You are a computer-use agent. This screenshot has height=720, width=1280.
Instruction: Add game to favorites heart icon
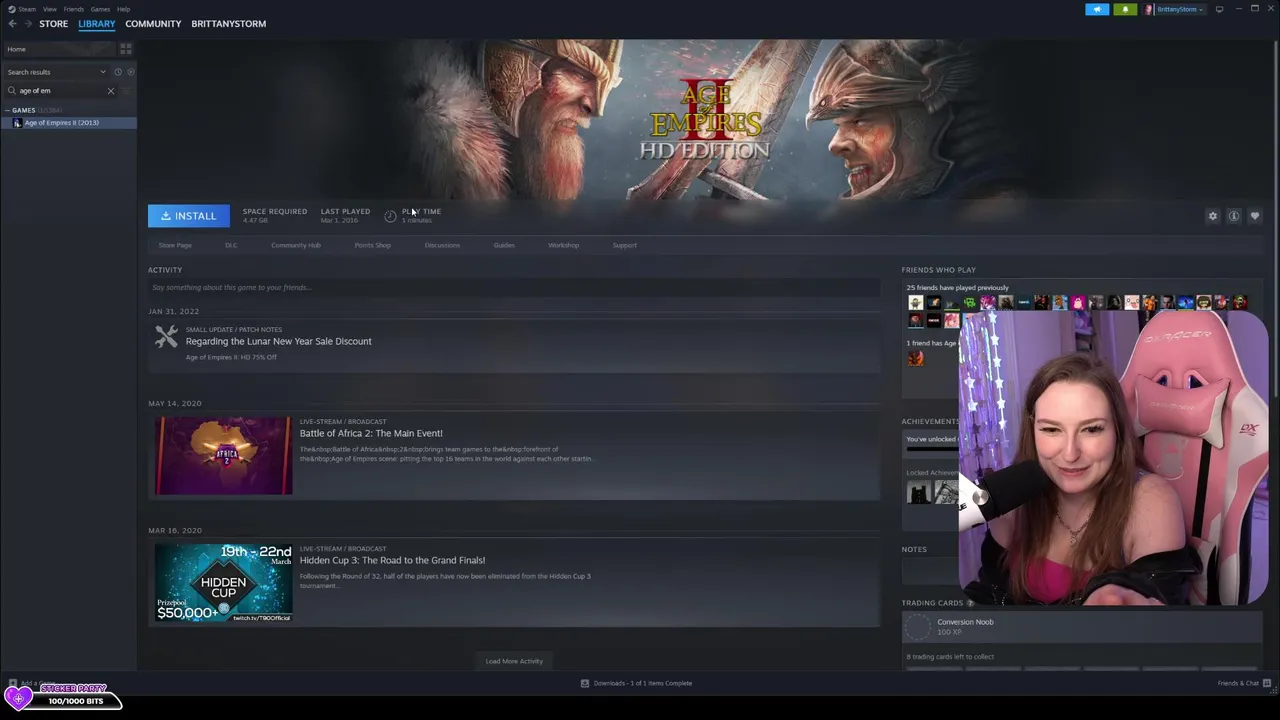coord(1255,216)
